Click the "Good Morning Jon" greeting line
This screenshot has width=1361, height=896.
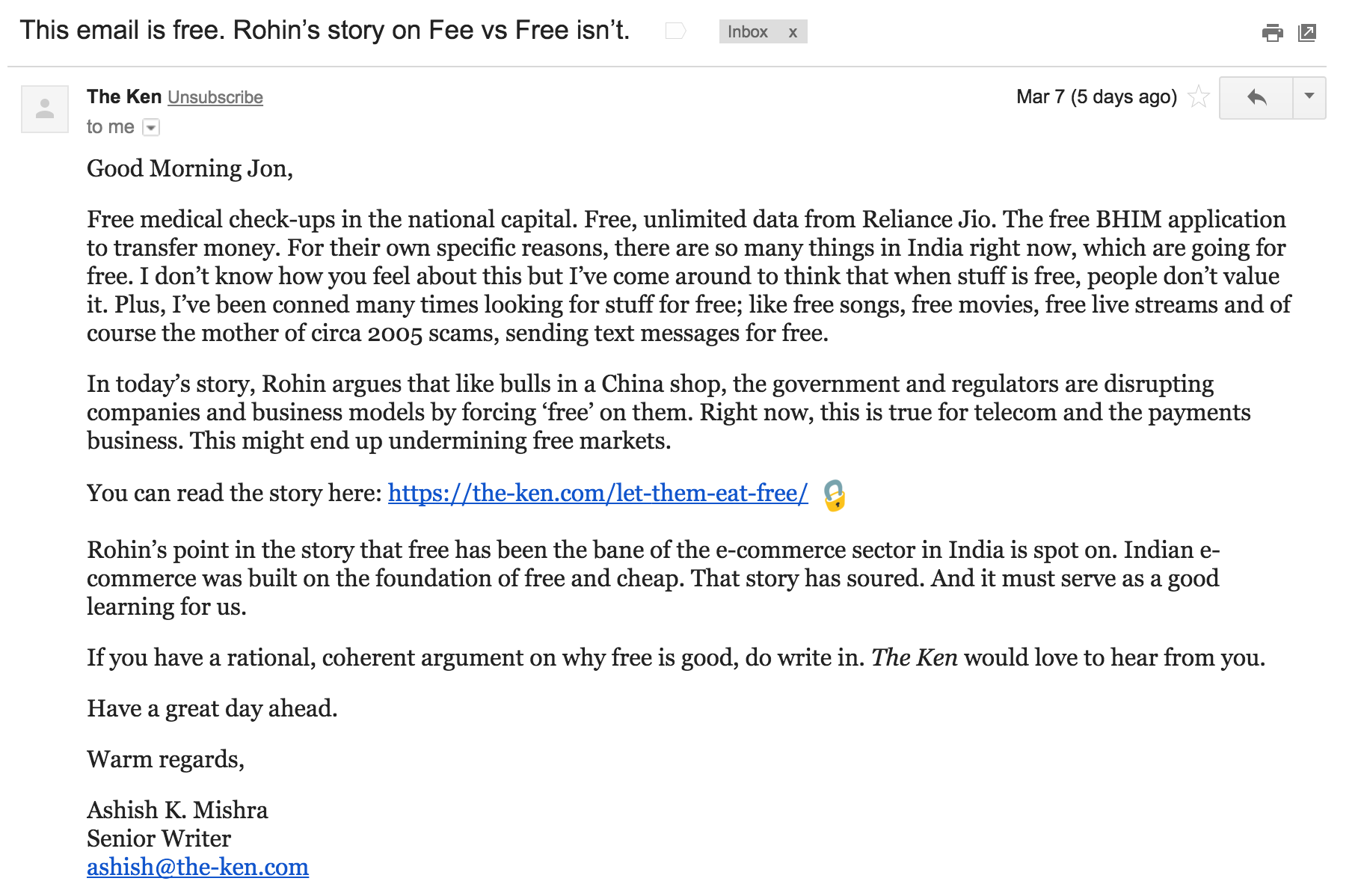pyautogui.click(x=189, y=169)
